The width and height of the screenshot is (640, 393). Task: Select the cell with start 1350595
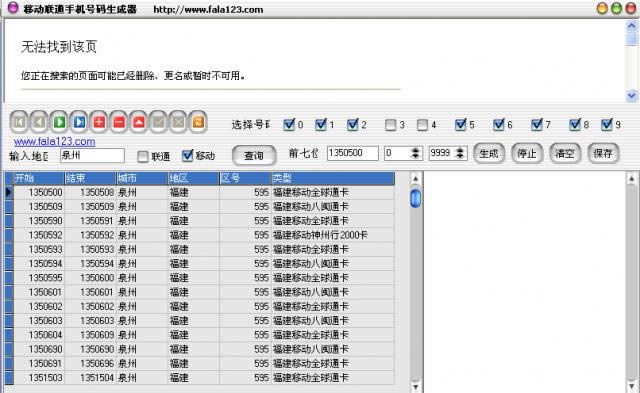[39, 278]
